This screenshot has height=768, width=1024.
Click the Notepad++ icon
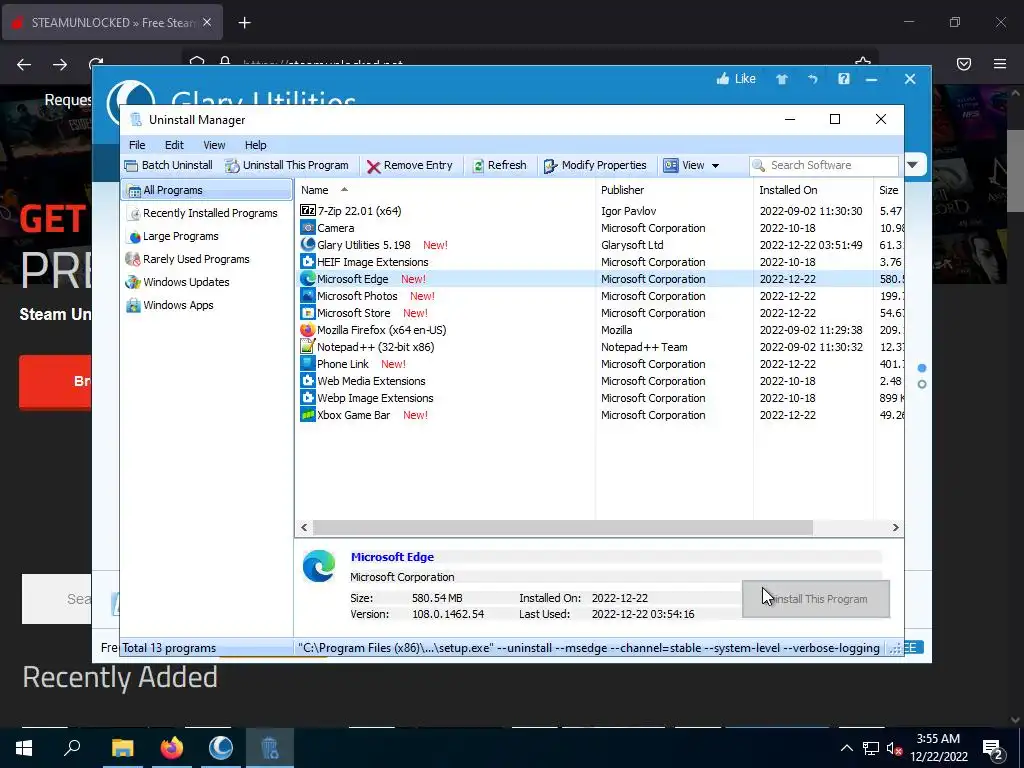click(308, 347)
